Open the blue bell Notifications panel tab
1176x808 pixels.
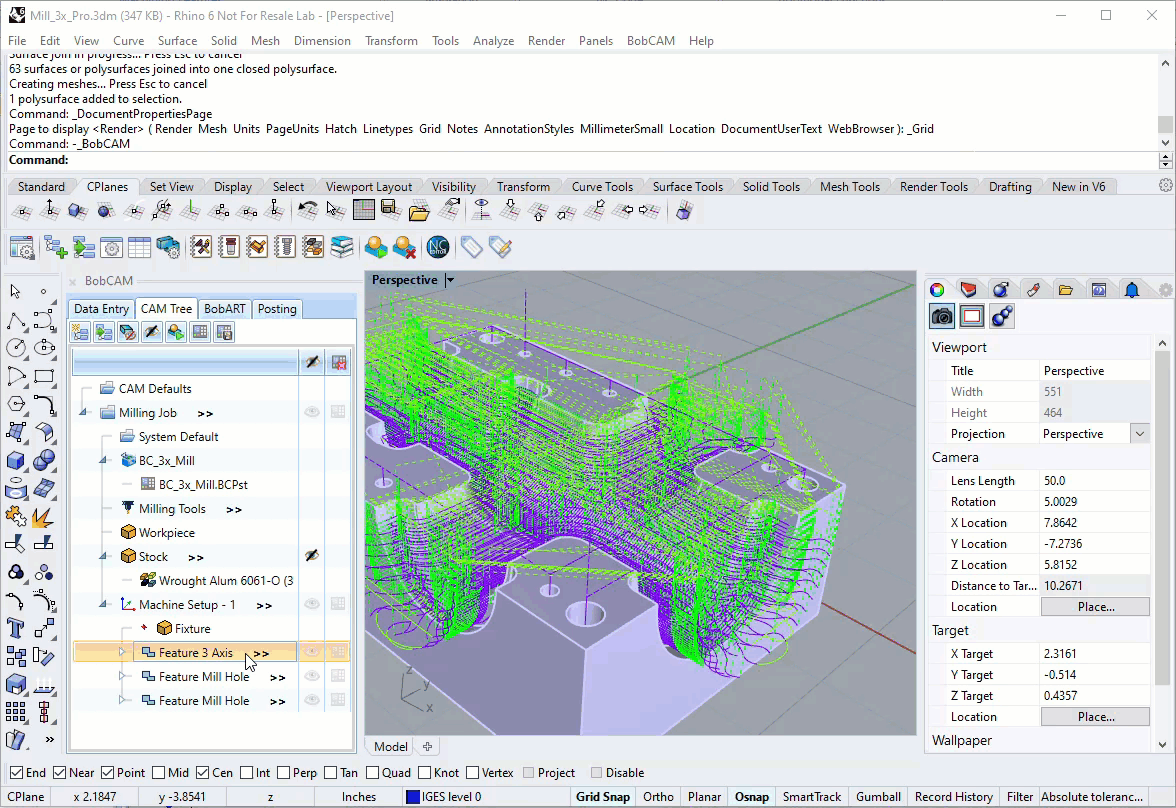coord(1132,290)
